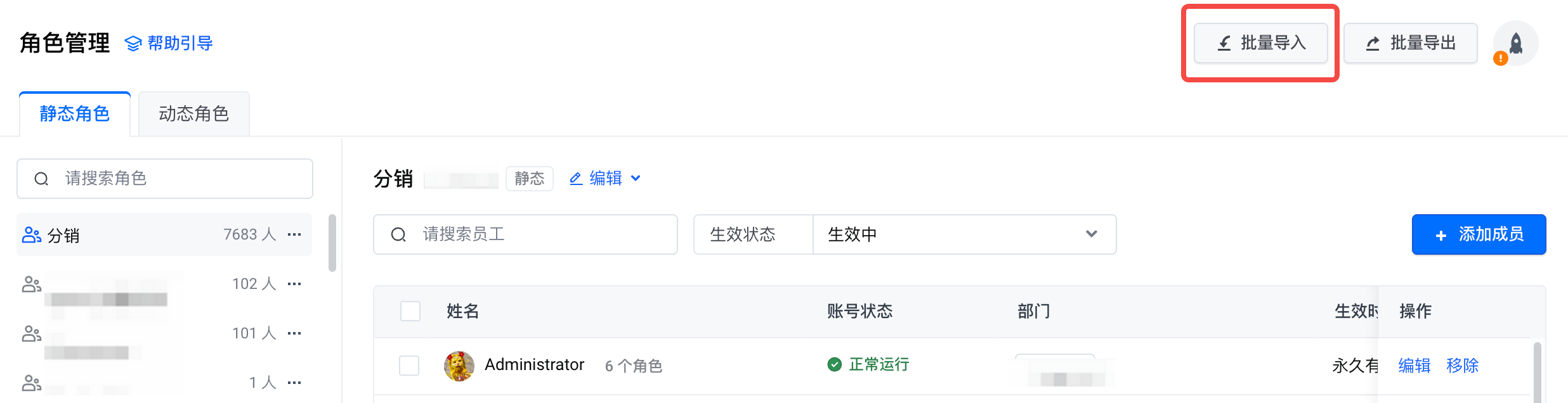Click the 批量导出 button
Viewport: 1568px width, 403px height.
1410,43
